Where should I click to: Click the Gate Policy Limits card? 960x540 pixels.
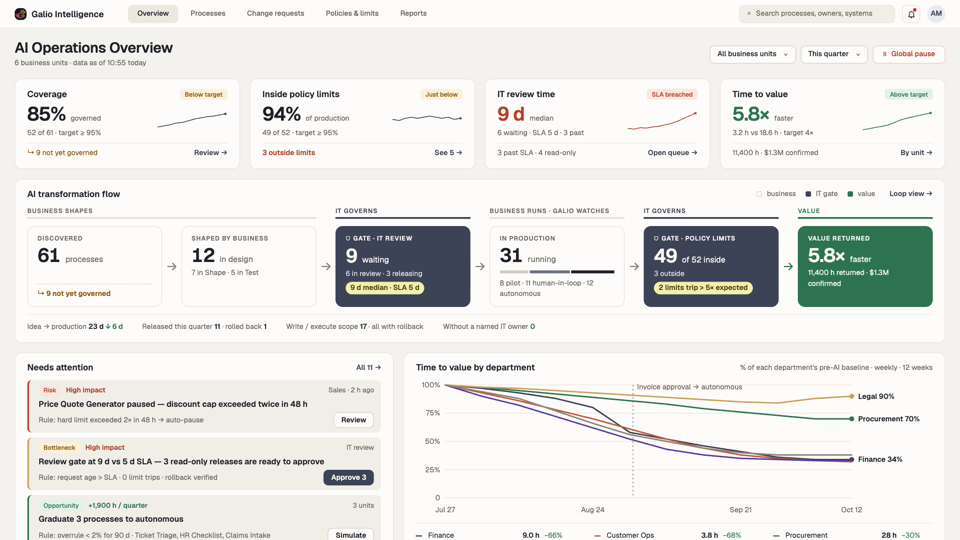(x=711, y=266)
